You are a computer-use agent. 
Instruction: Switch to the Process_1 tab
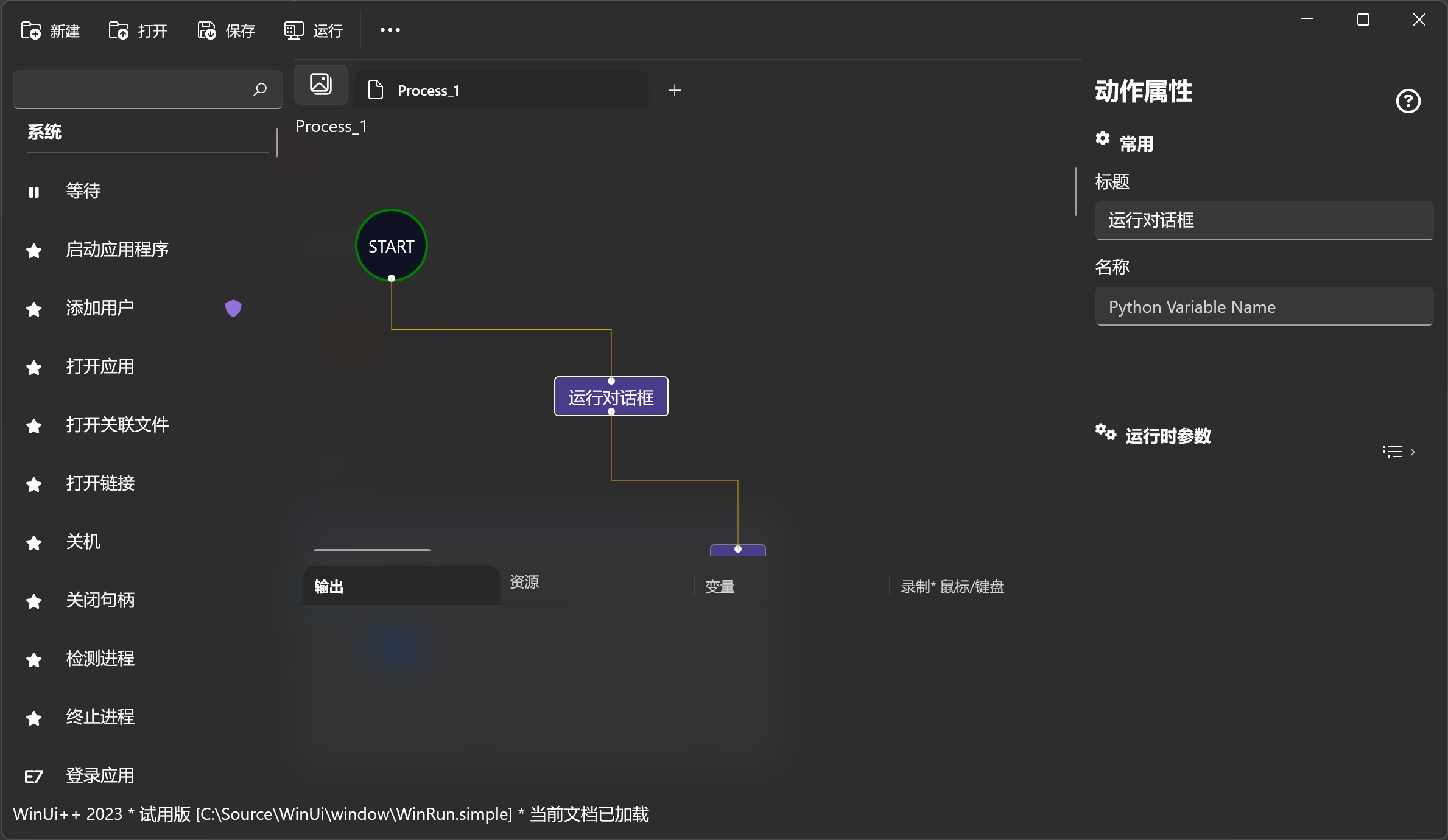pyautogui.click(x=428, y=91)
